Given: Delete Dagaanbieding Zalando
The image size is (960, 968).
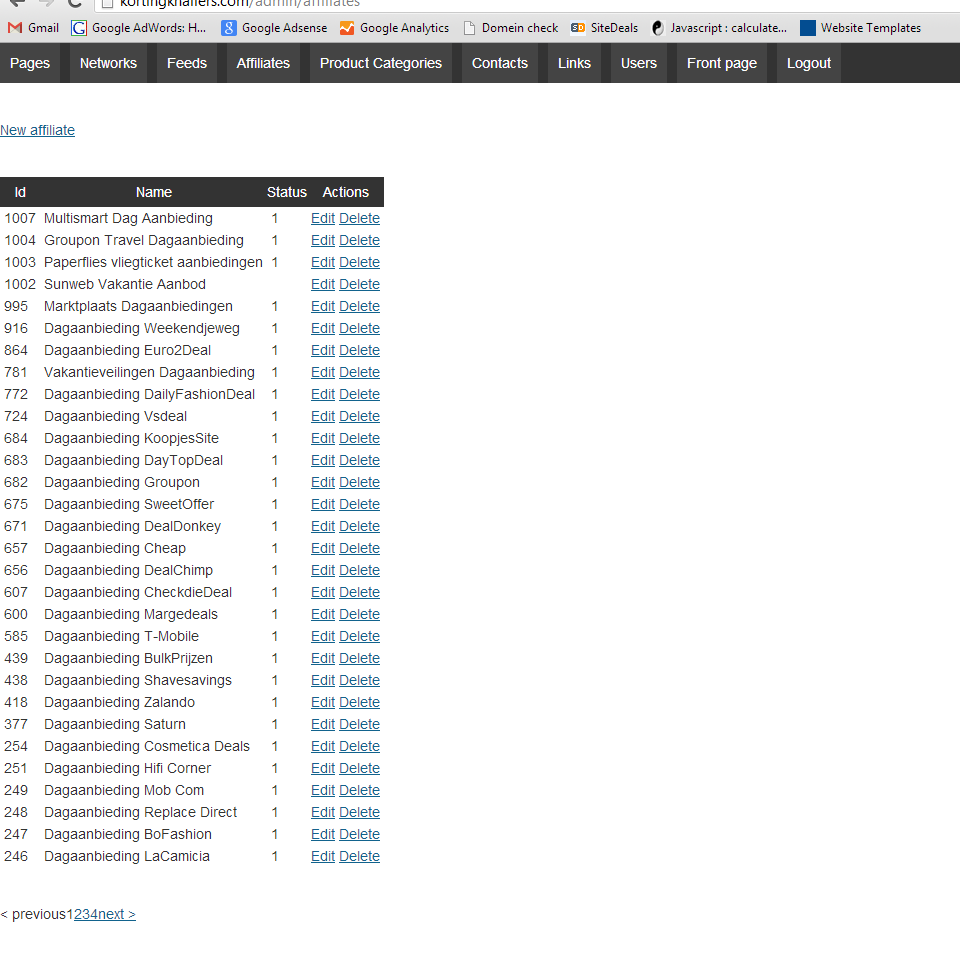Looking at the screenshot, I should [359, 703].
